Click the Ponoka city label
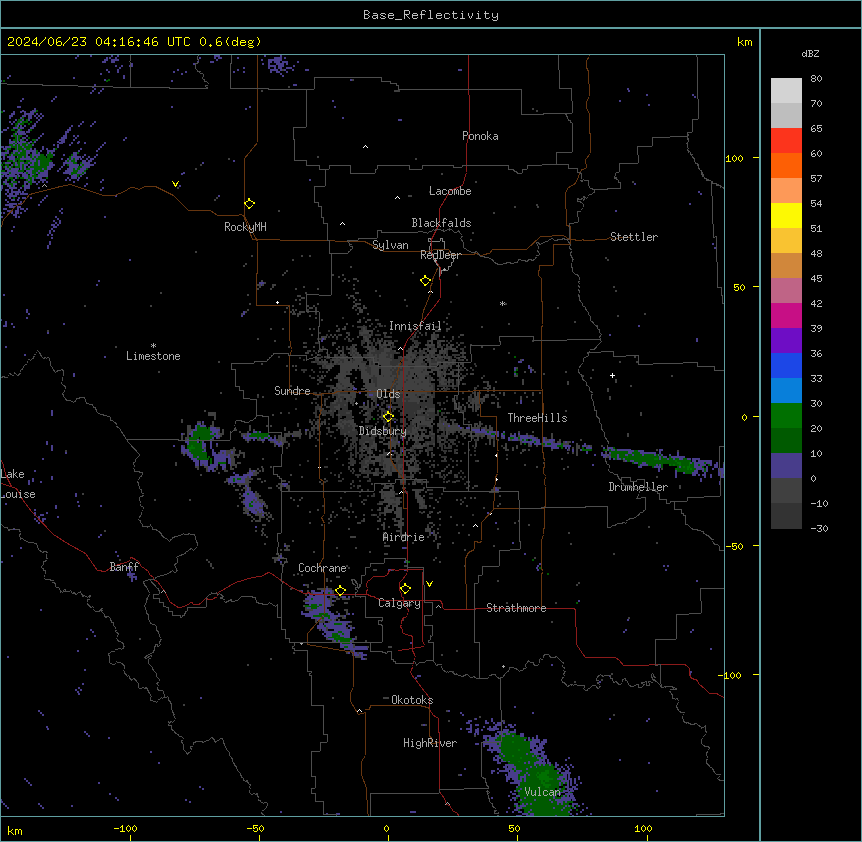 [x=480, y=136]
